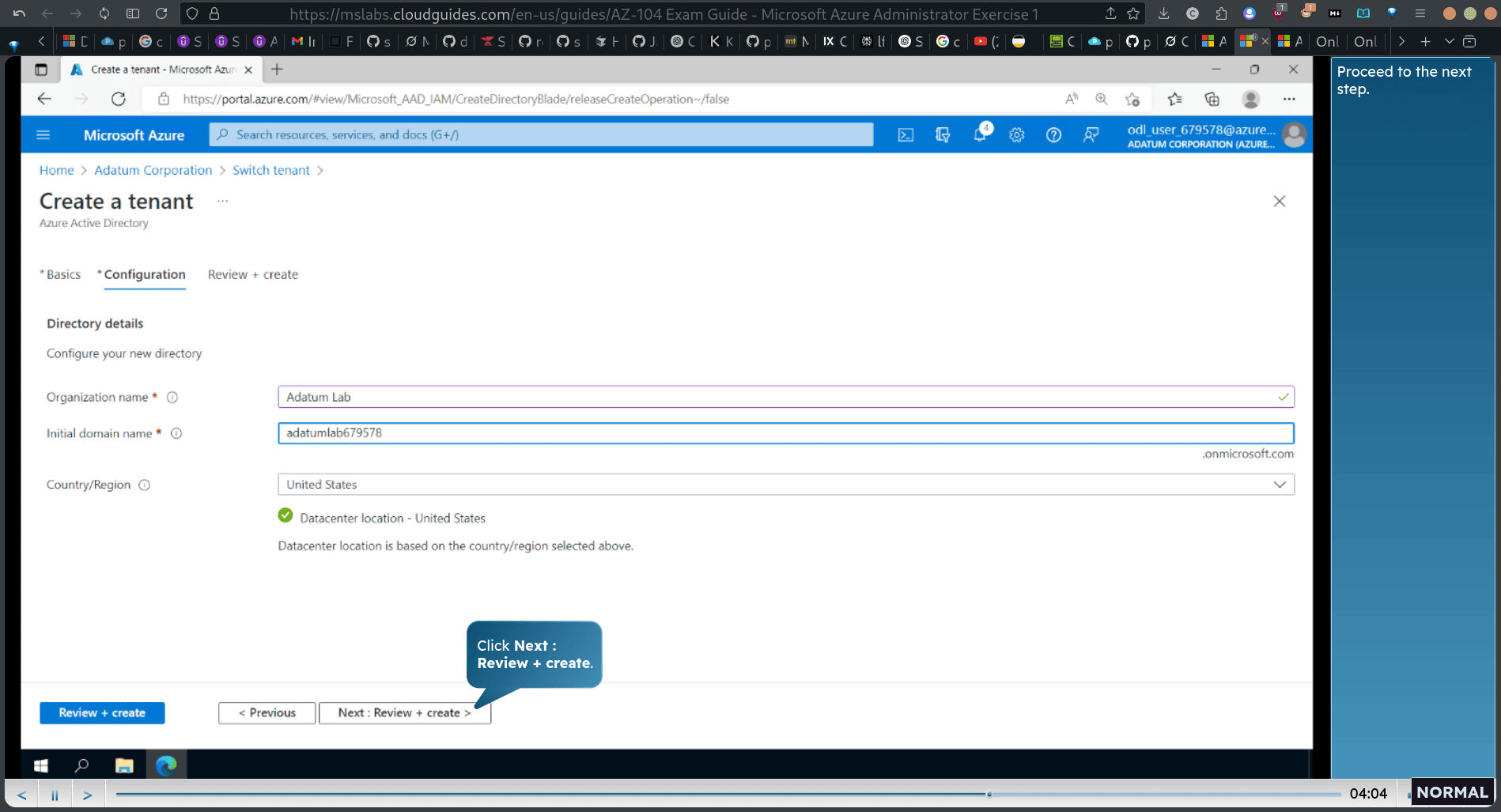This screenshot has height=812, width=1501.
Task: Open new tab in inner Edge window
Action: tap(277, 70)
